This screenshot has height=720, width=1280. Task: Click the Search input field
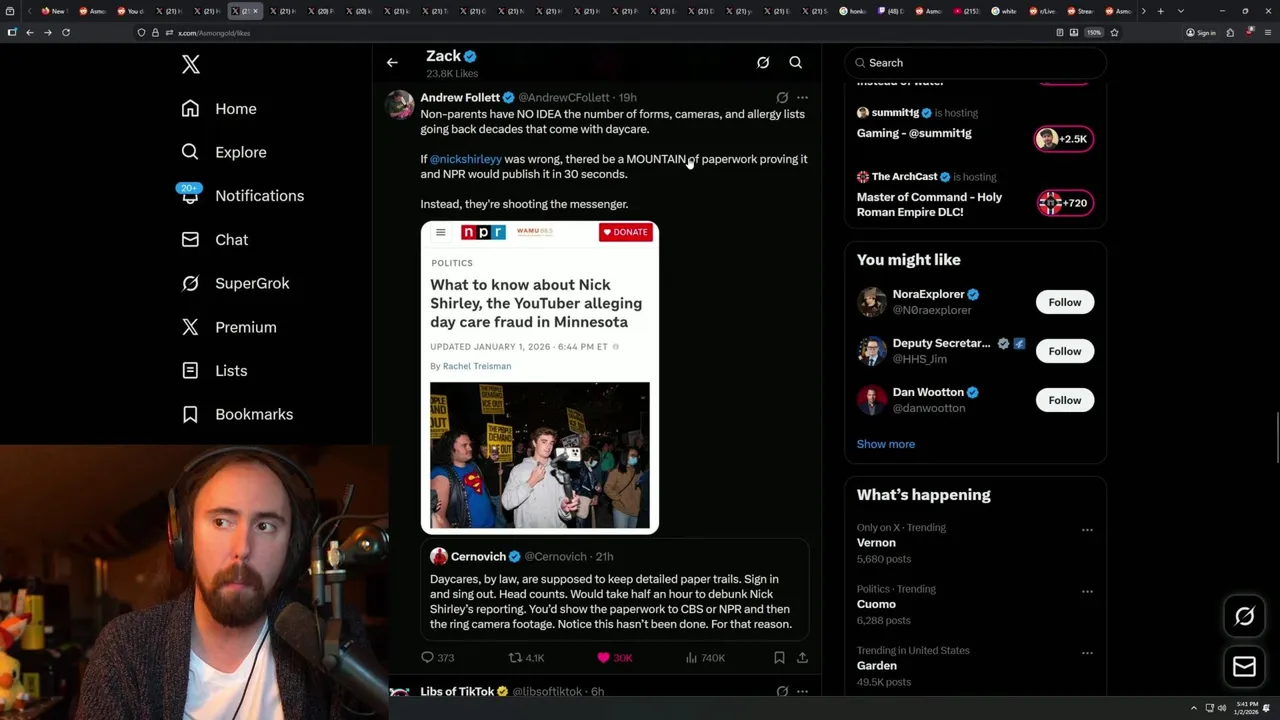click(976, 63)
